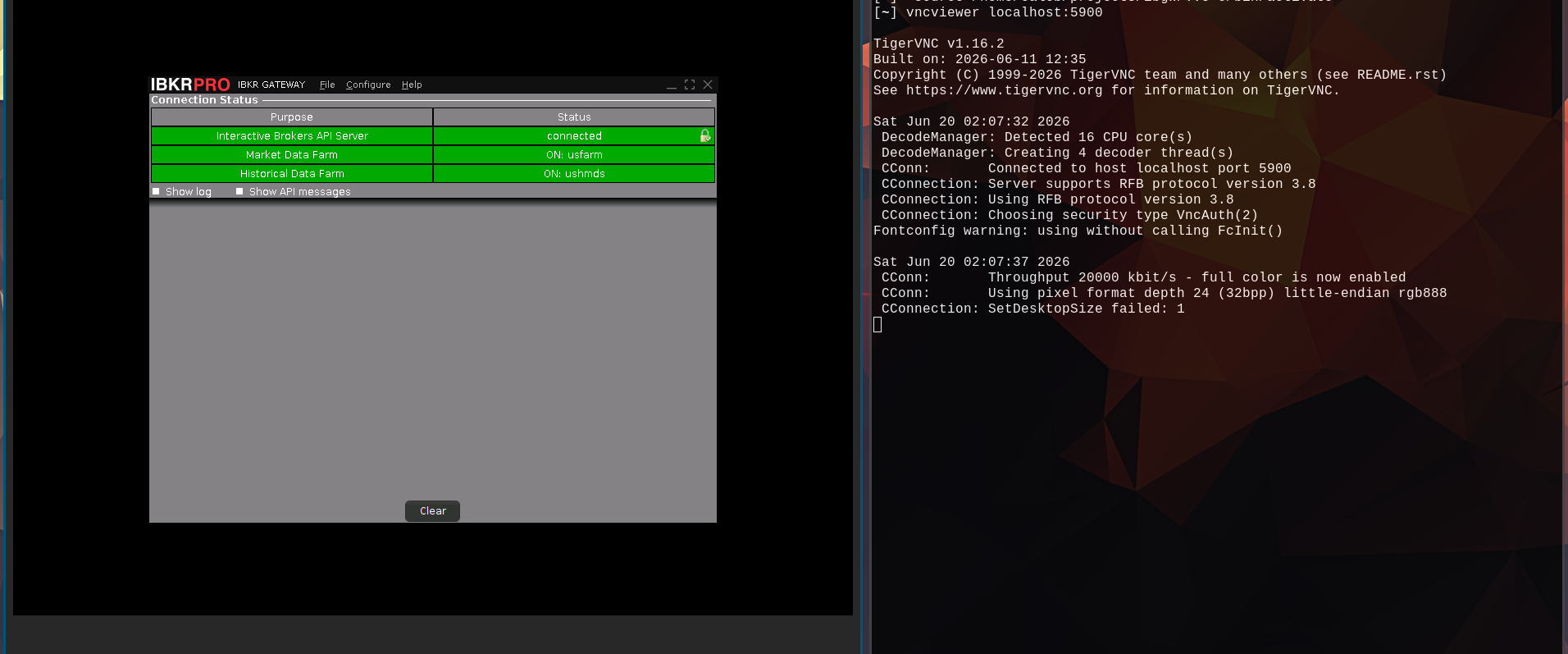
Task: Click the Choosing security type VncAuth(2) line
Action: pos(1069,215)
